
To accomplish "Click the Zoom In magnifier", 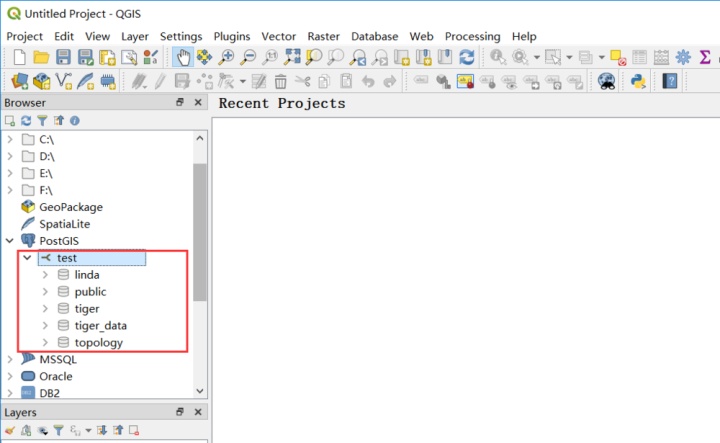I will coord(225,57).
